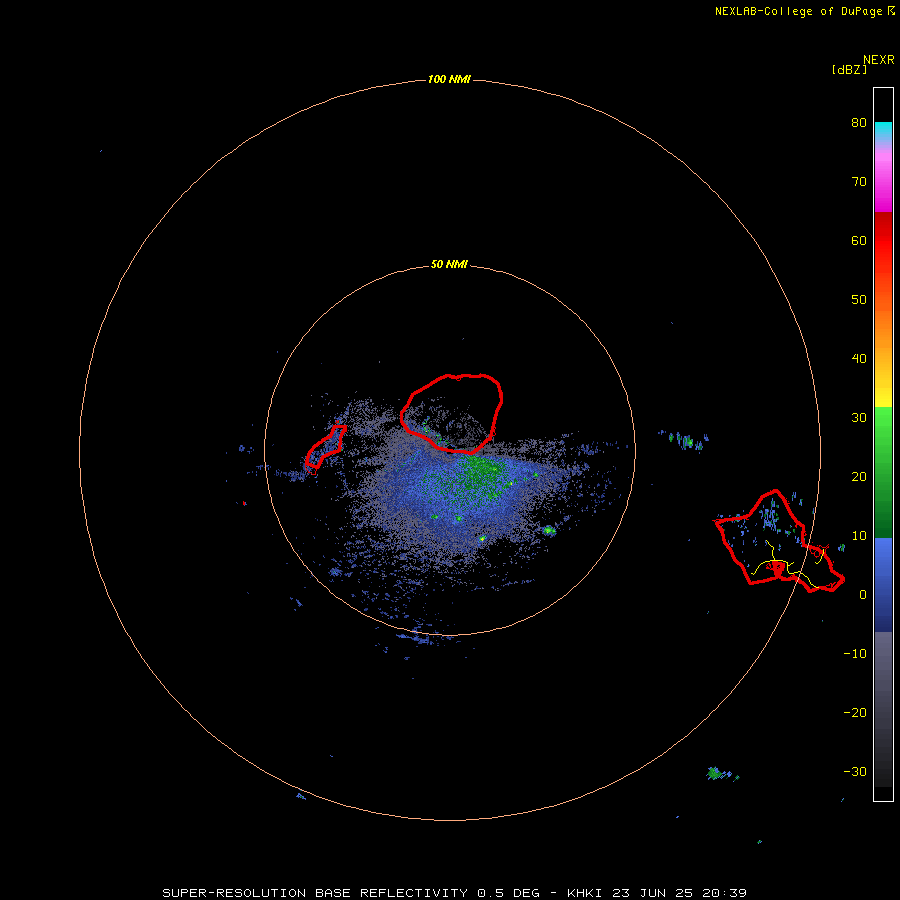Screen dimensions: 900x900
Task: Click the 50 NMI range ring label
Action: pos(449,265)
